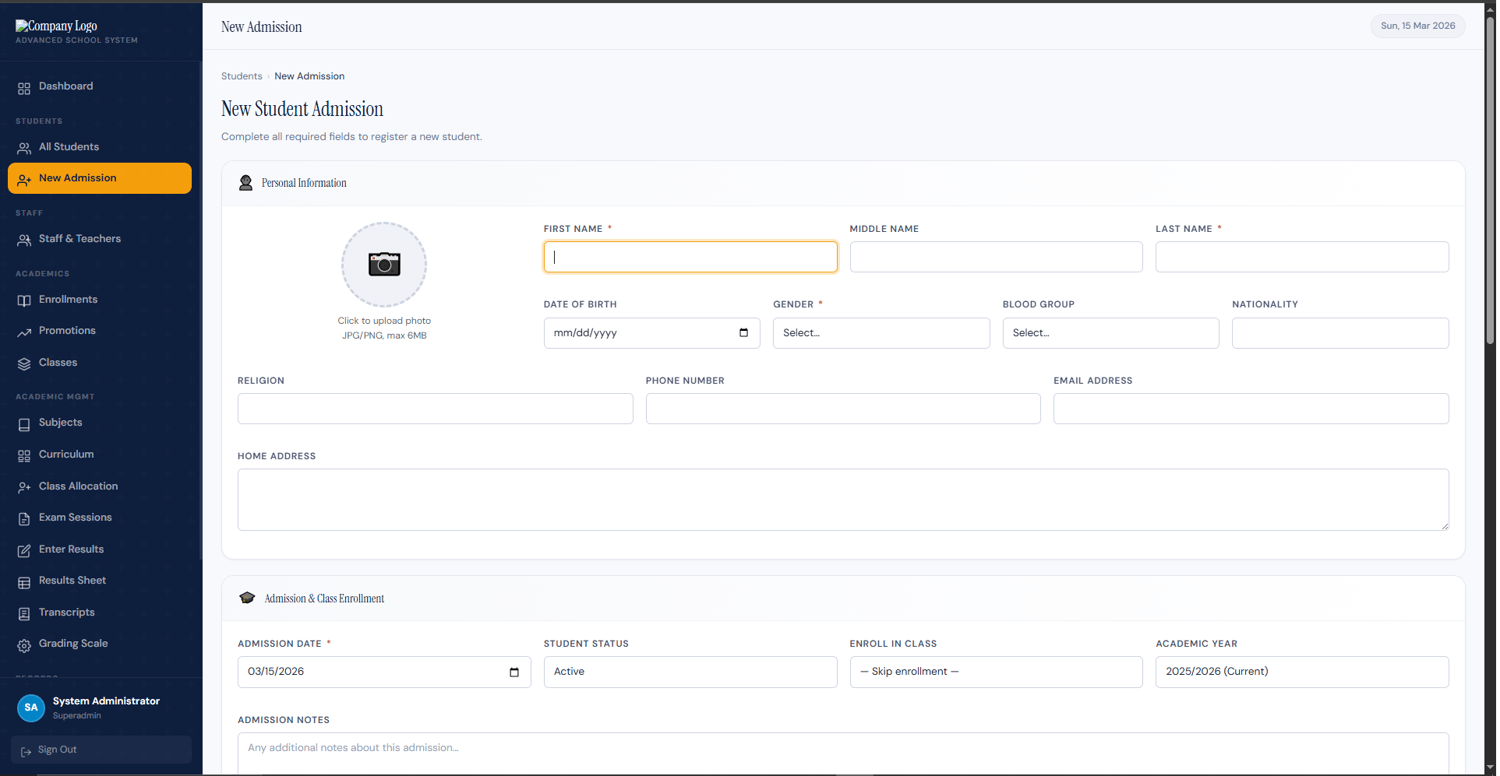This screenshot has width=1500, height=776.
Task: Click the Religion input field
Action: (435, 409)
